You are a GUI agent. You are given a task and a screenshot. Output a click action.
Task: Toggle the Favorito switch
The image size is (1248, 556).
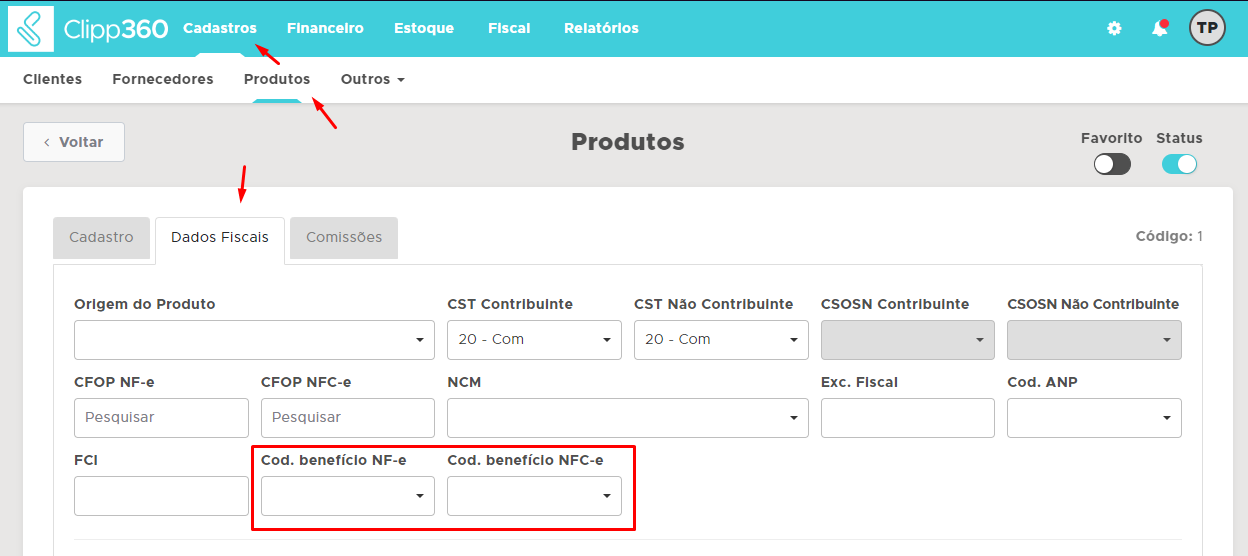click(x=1112, y=165)
